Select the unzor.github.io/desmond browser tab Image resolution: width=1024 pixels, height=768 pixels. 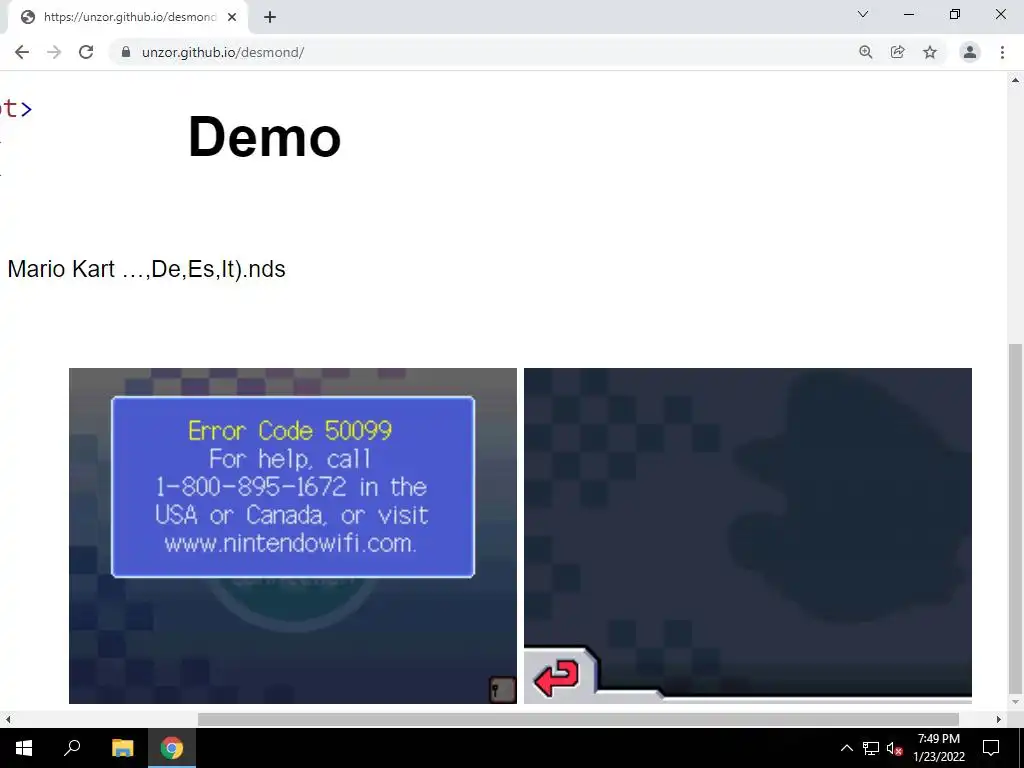coord(128,17)
